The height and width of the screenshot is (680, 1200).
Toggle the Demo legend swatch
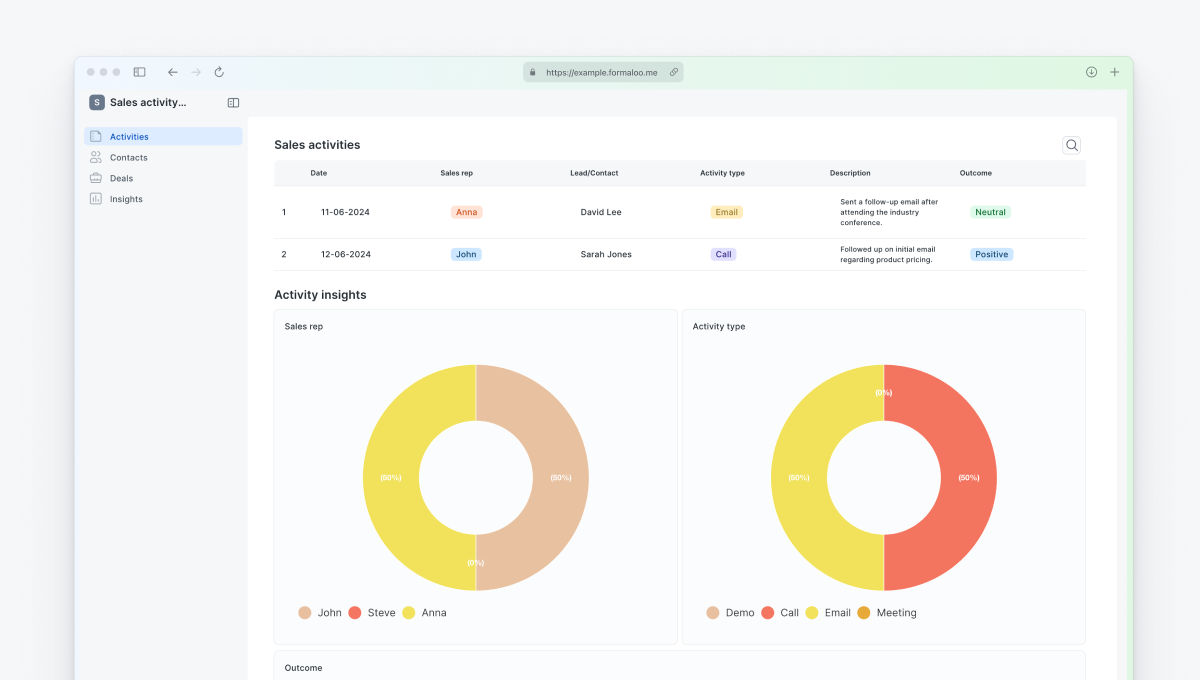(x=713, y=612)
